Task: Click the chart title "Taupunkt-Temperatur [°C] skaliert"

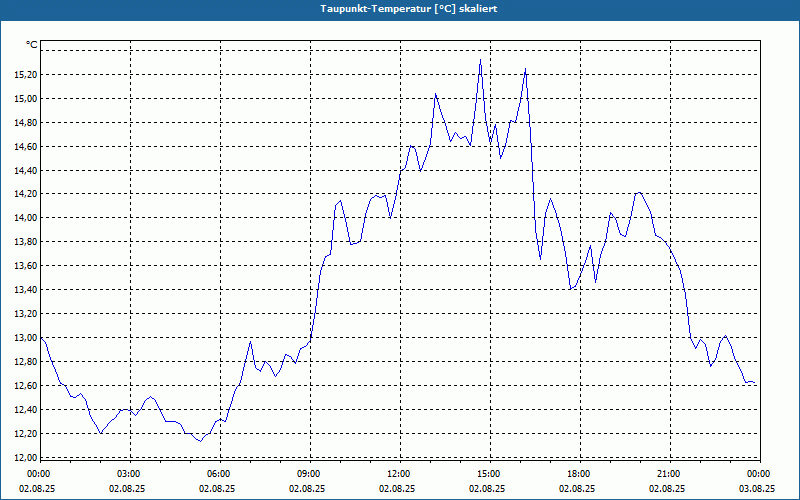Action: (x=409, y=9)
